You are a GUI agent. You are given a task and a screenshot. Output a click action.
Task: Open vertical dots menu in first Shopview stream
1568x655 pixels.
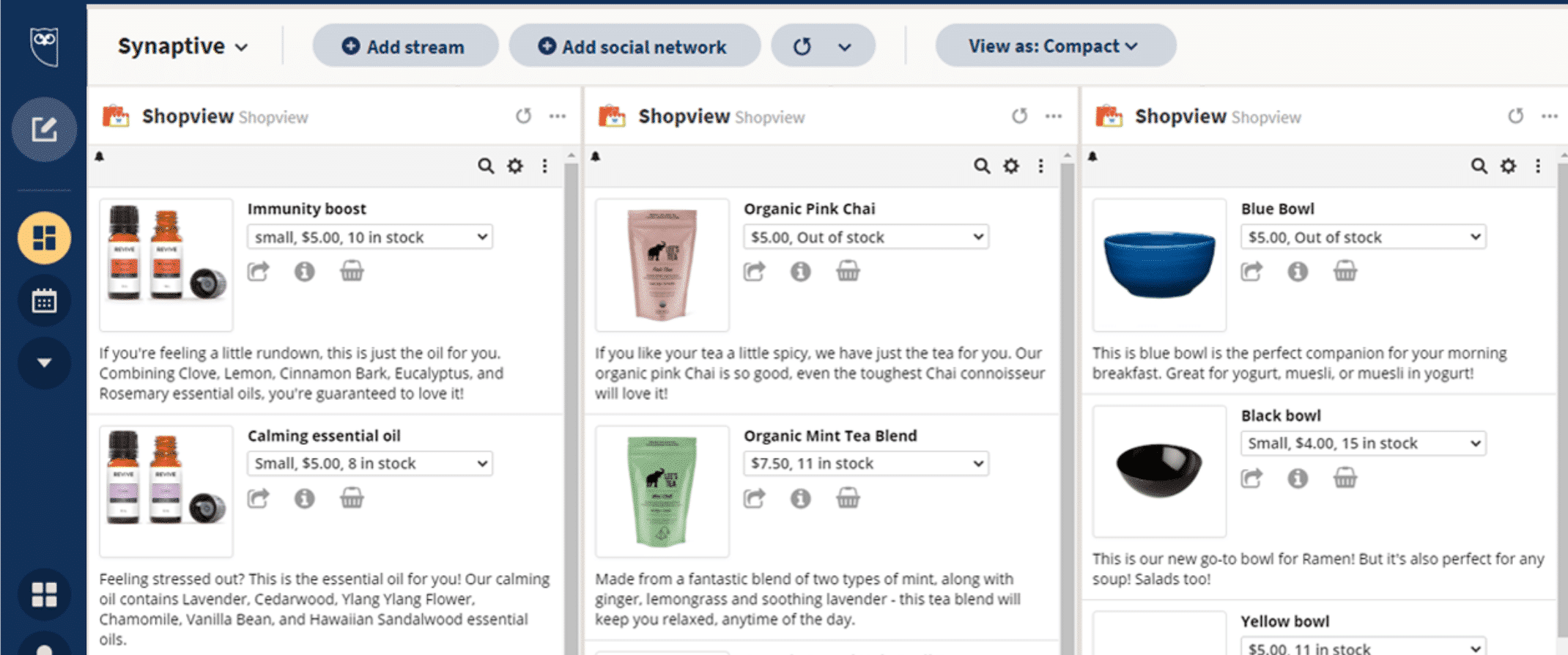544,166
